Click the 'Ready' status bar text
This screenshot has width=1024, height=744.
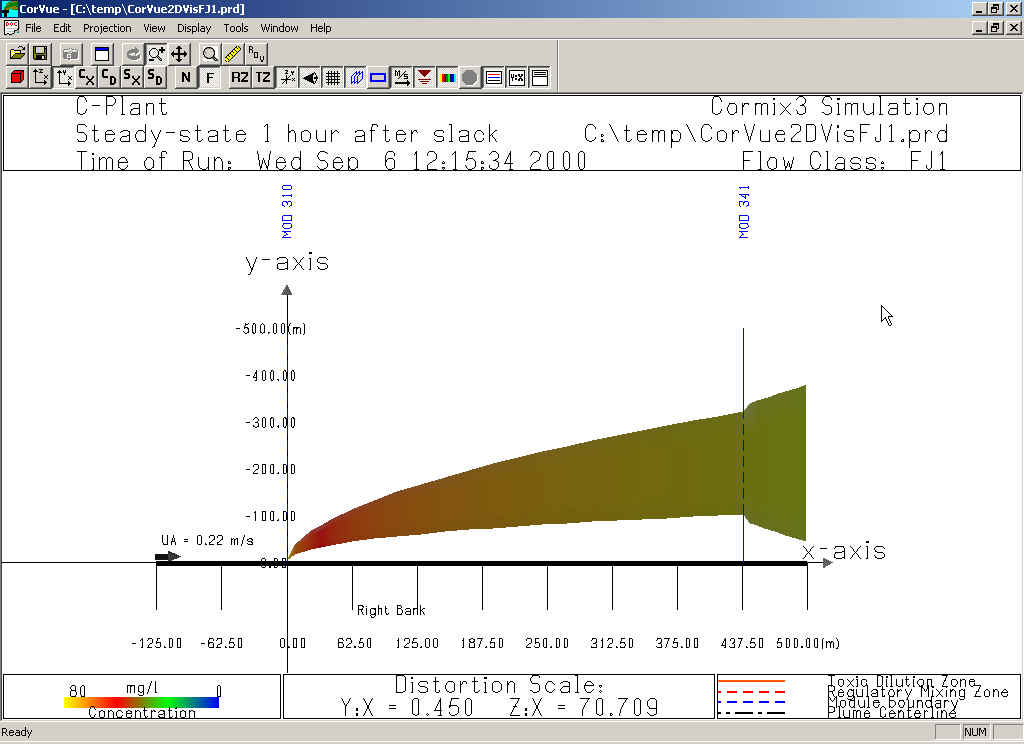17,732
